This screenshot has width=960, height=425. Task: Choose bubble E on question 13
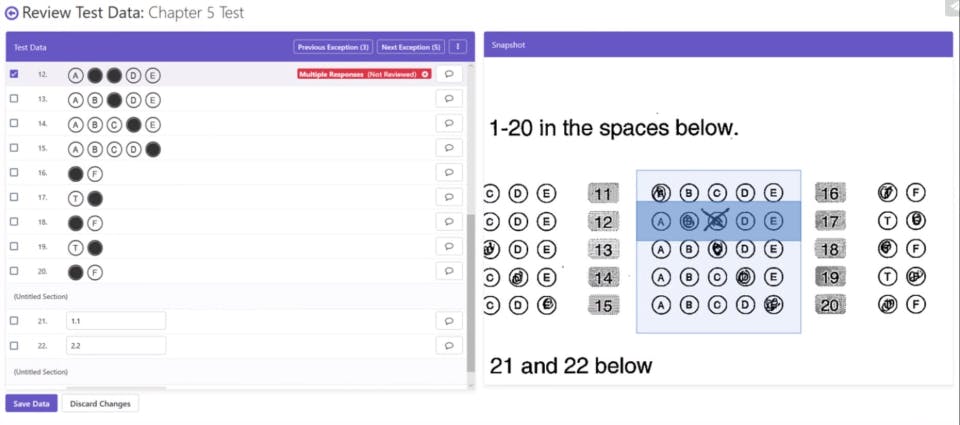(x=152, y=100)
